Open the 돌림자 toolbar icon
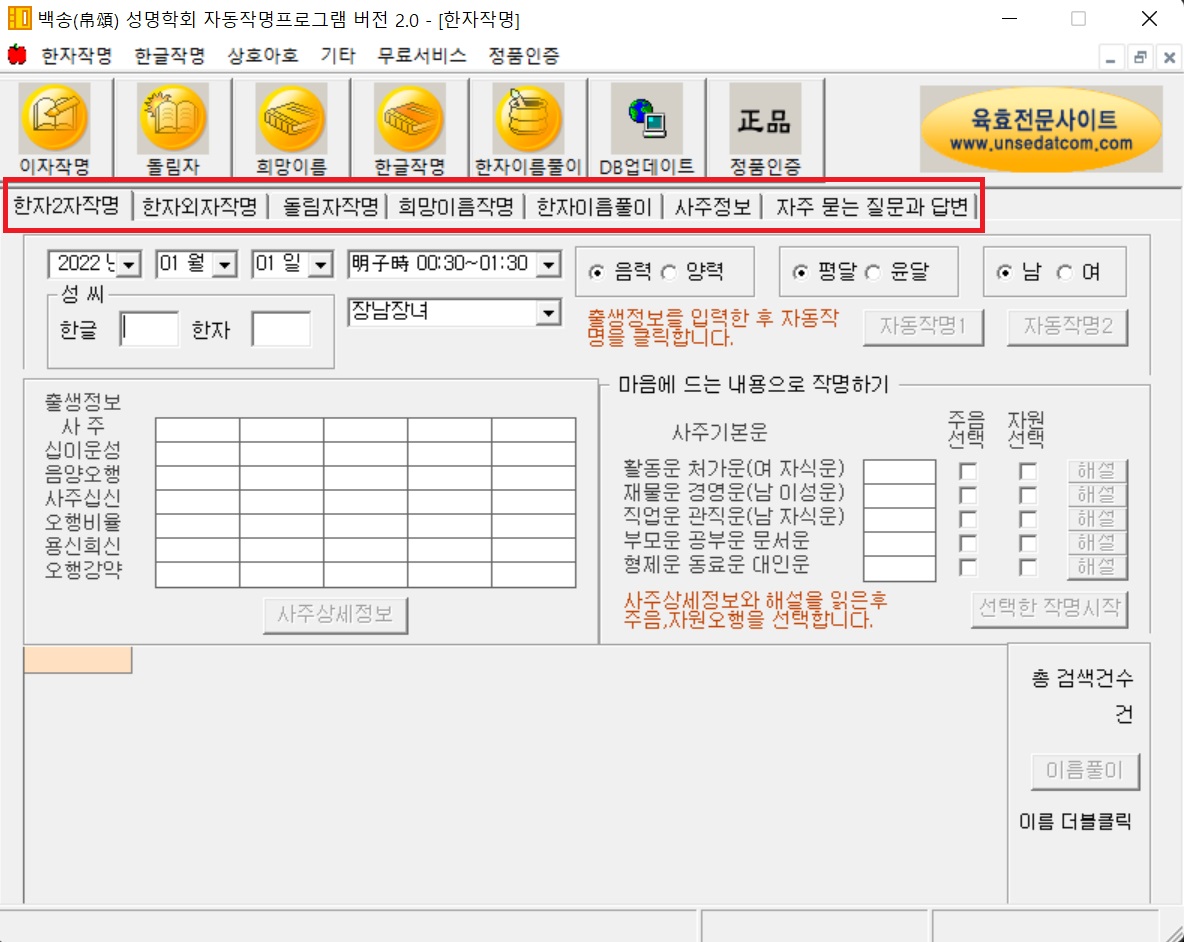Viewport: 1184px width, 942px height. (x=173, y=128)
